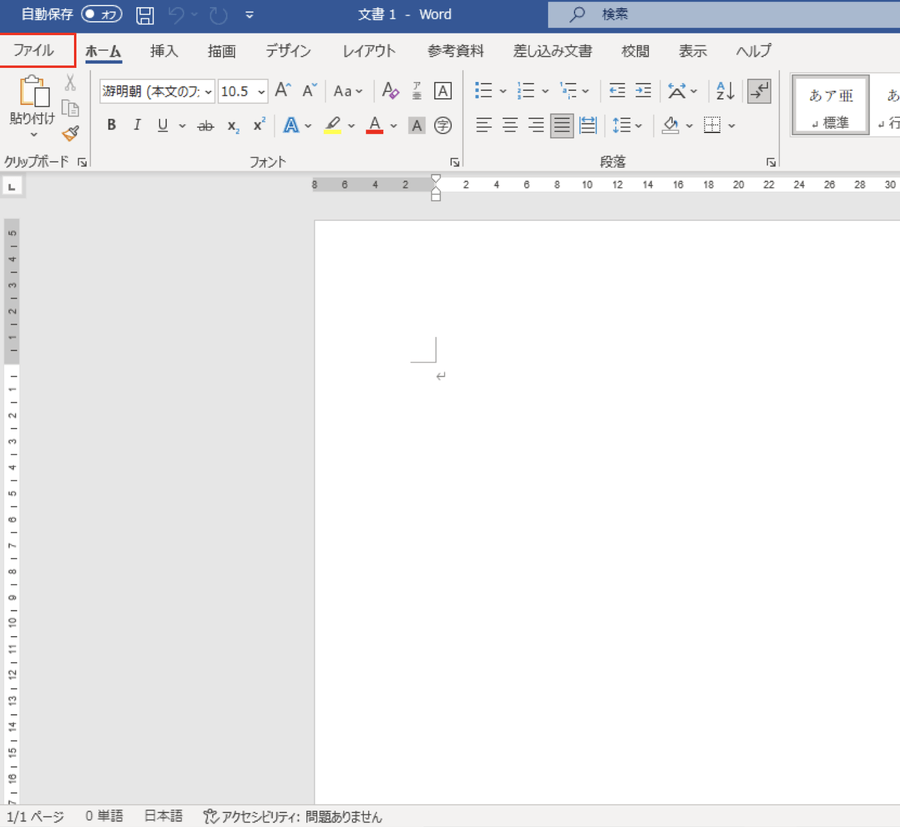
Task: Open numbered list style dropdown arrow
Action: [x=545, y=91]
